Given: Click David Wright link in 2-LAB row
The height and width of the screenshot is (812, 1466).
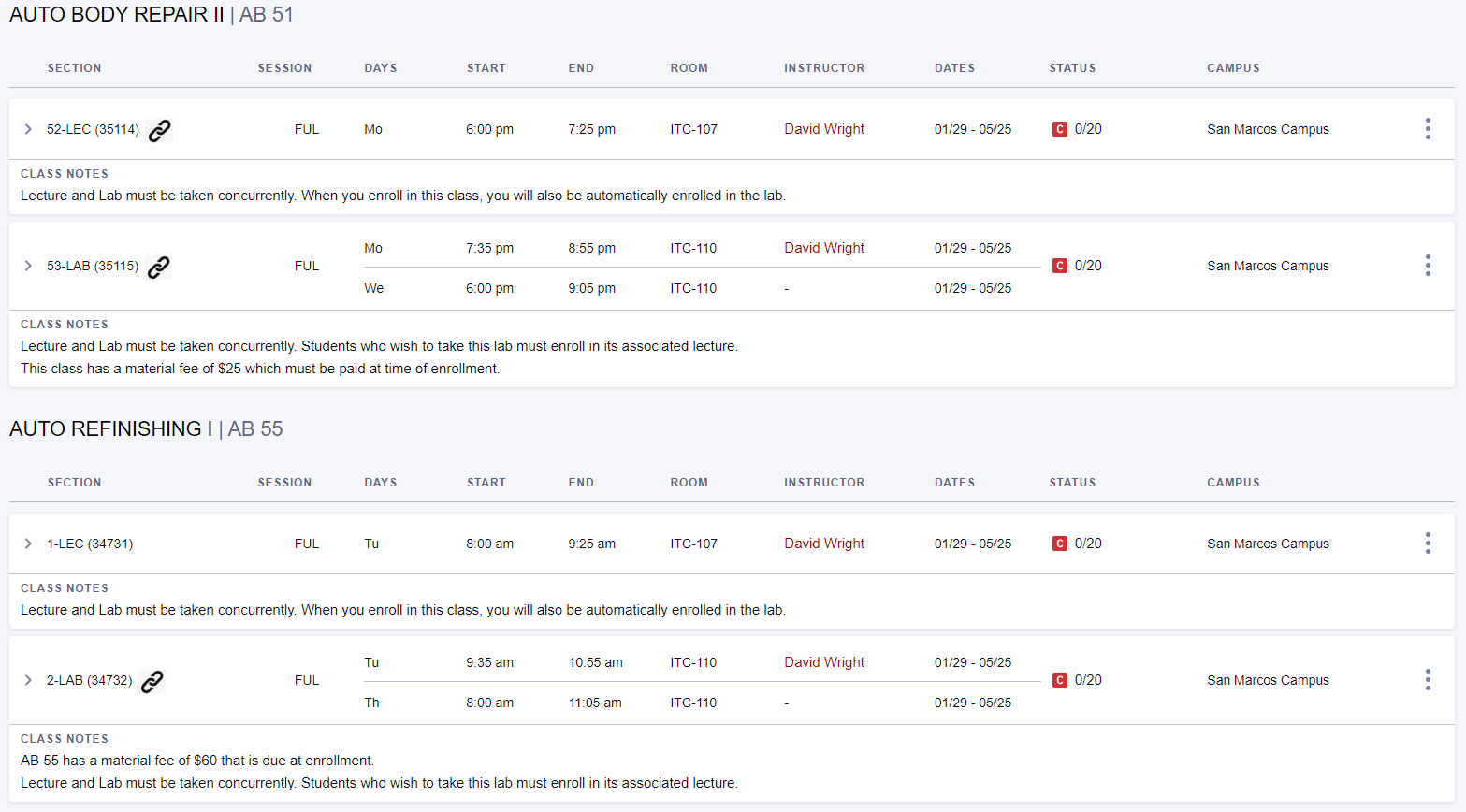Looking at the screenshot, I should coord(823,662).
